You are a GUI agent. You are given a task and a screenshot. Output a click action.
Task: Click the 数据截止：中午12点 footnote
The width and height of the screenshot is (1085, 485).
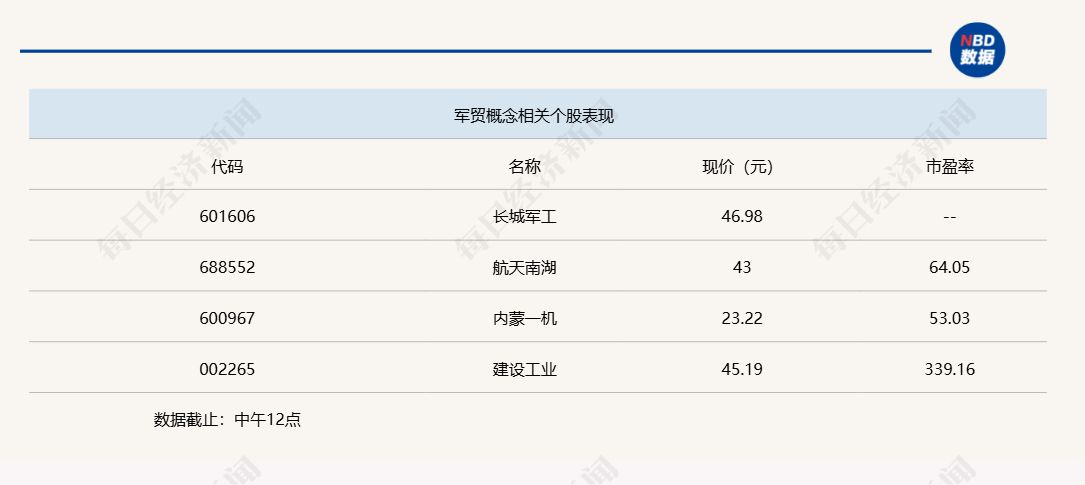(x=227, y=420)
